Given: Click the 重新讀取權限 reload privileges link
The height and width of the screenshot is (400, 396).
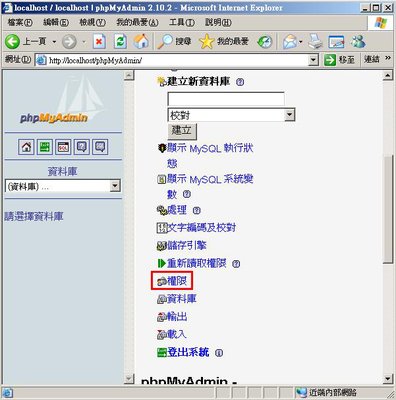Looking at the screenshot, I should (x=197, y=263).
